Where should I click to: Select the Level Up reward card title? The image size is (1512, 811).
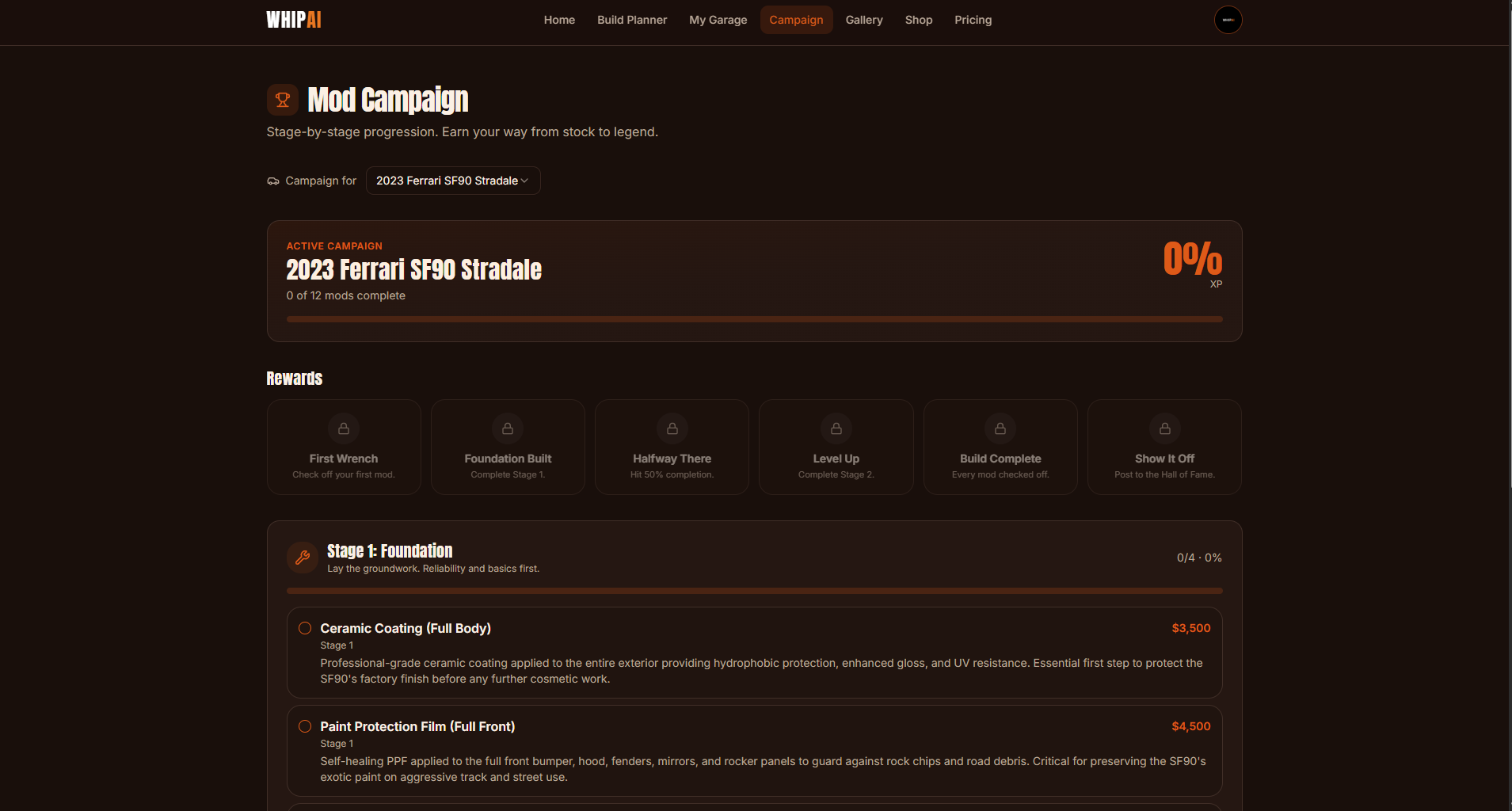(836, 459)
